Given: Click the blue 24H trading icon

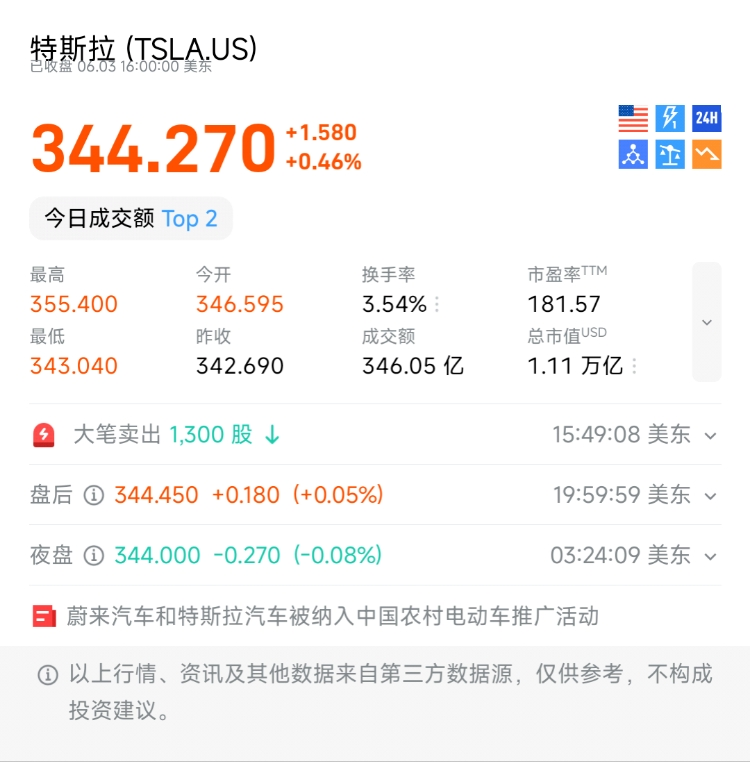Looking at the screenshot, I should coord(707,119).
